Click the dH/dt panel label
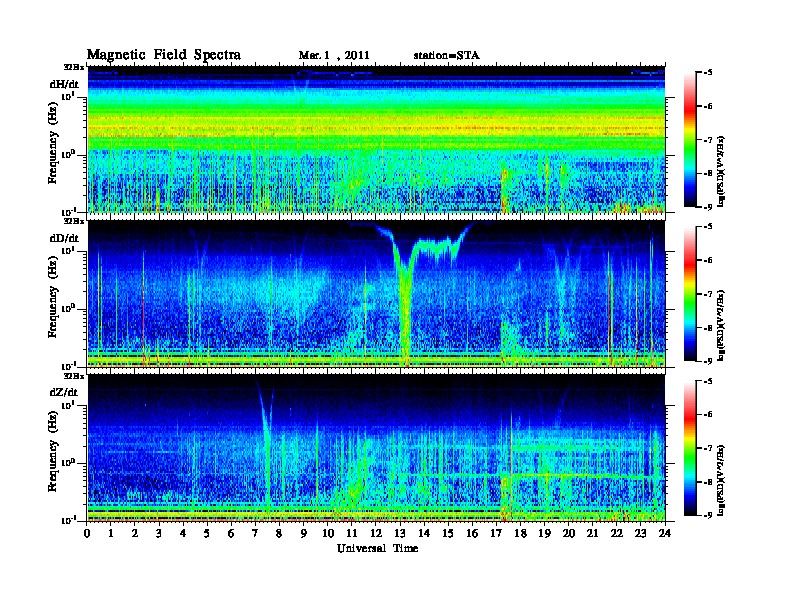Image resolution: width=792 pixels, height=612 pixels. pos(65,85)
